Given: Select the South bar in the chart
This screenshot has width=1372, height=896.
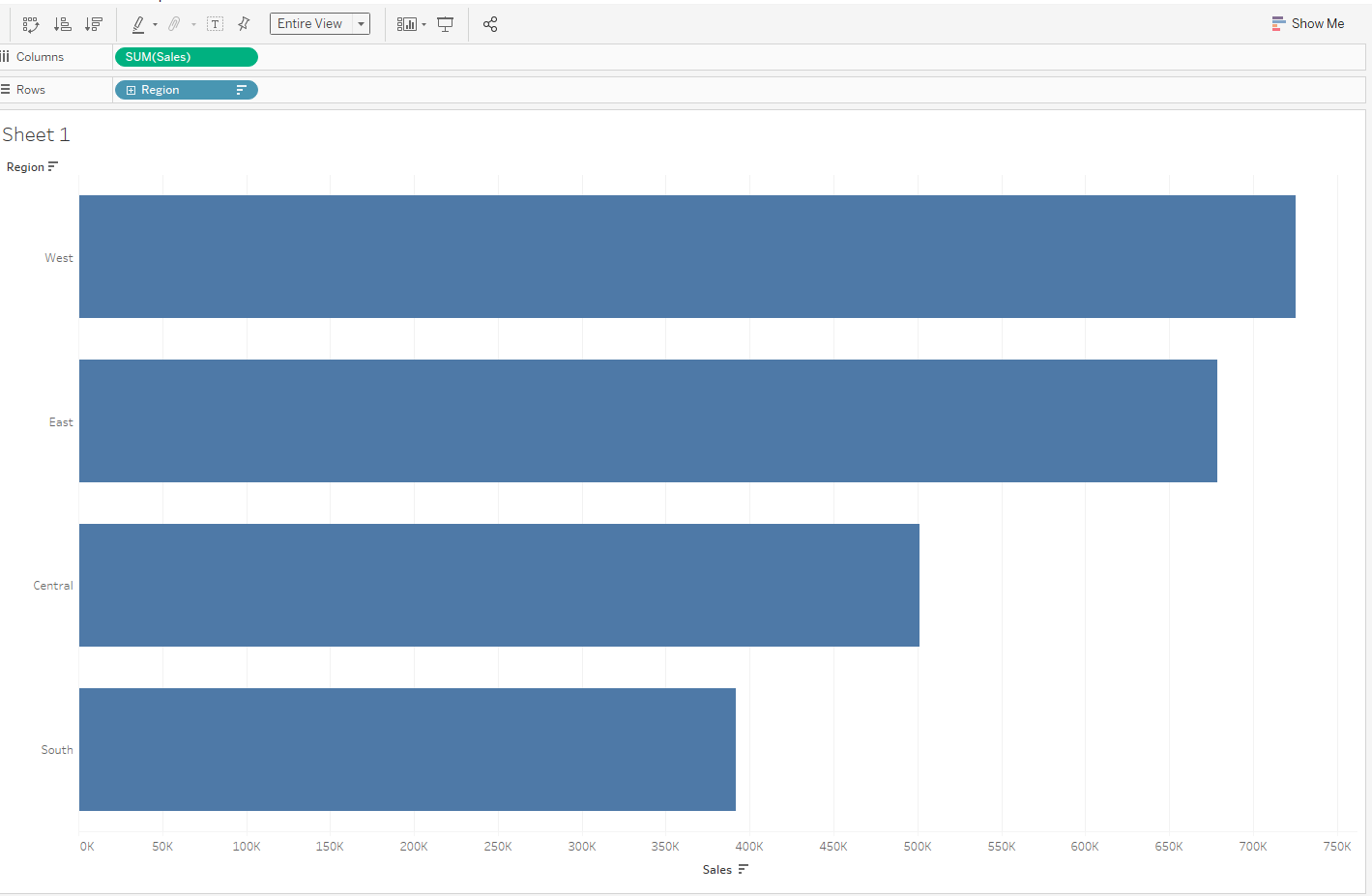Looking at the screenshot, I should [x=407, y=749].
